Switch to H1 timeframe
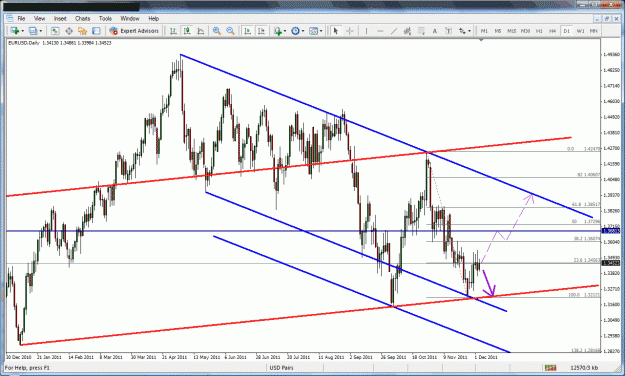The width and height of the screenshot is (625, 376). click(x=539, y=31)
